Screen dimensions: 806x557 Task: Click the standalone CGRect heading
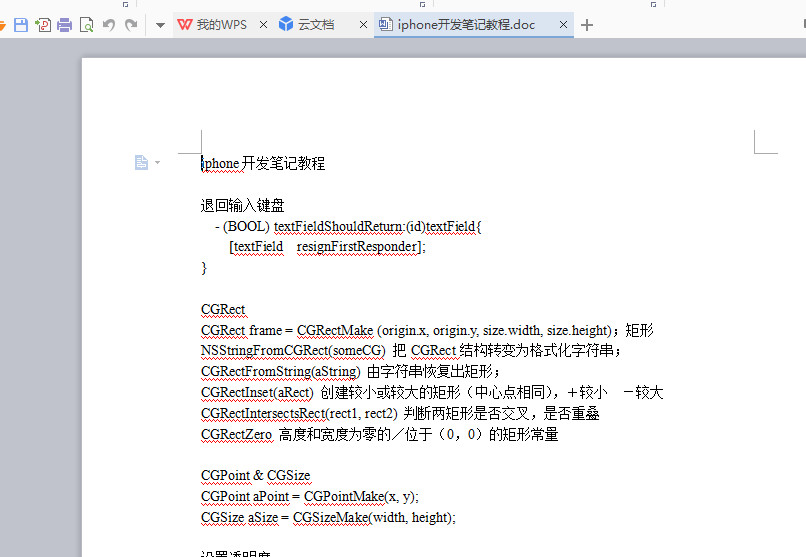223,309
